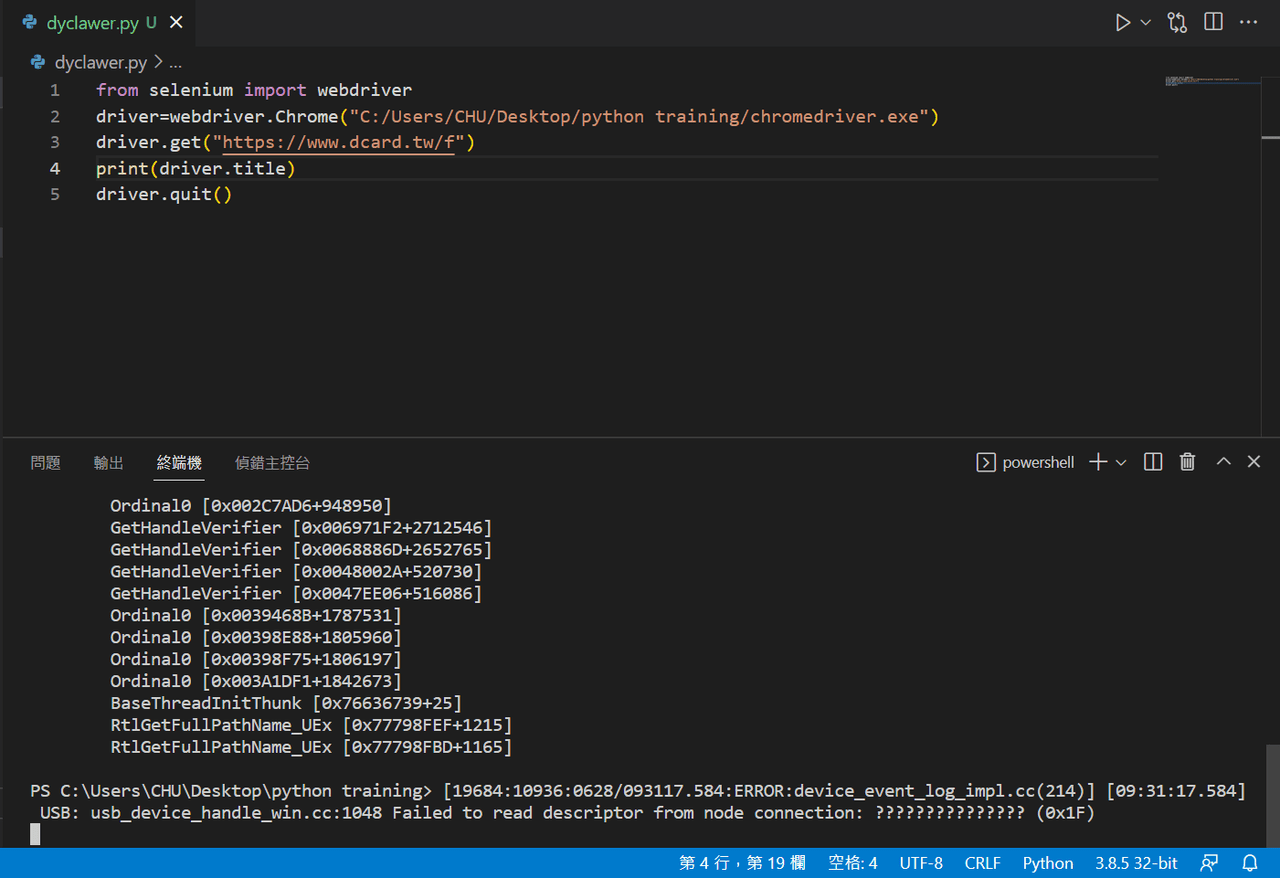This screenshot has height=878, width=1280.
Task: Toggle the Python interpreter 3.8.5 32-bit
Action: click(1136, 863)
